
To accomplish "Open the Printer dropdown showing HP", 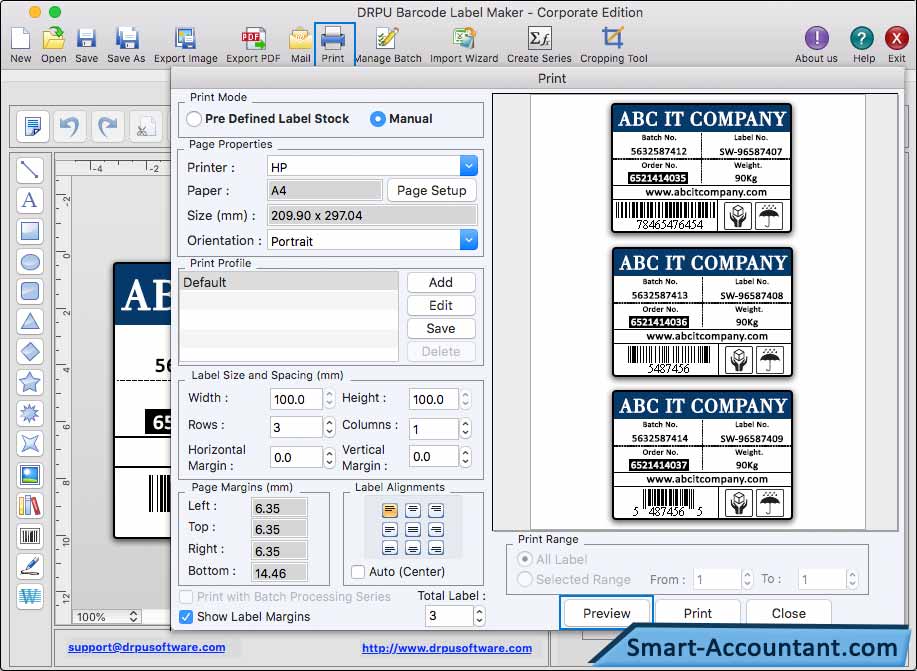I will 372,167.
